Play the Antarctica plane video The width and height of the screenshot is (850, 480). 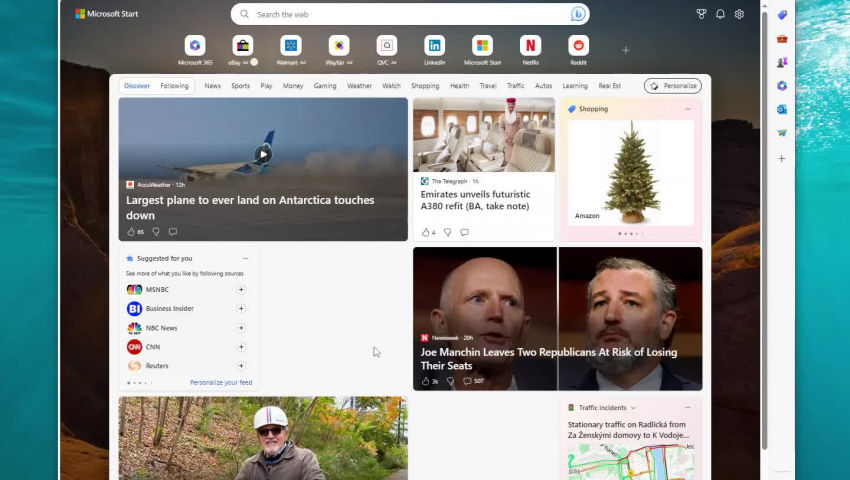tap(262, 154)
